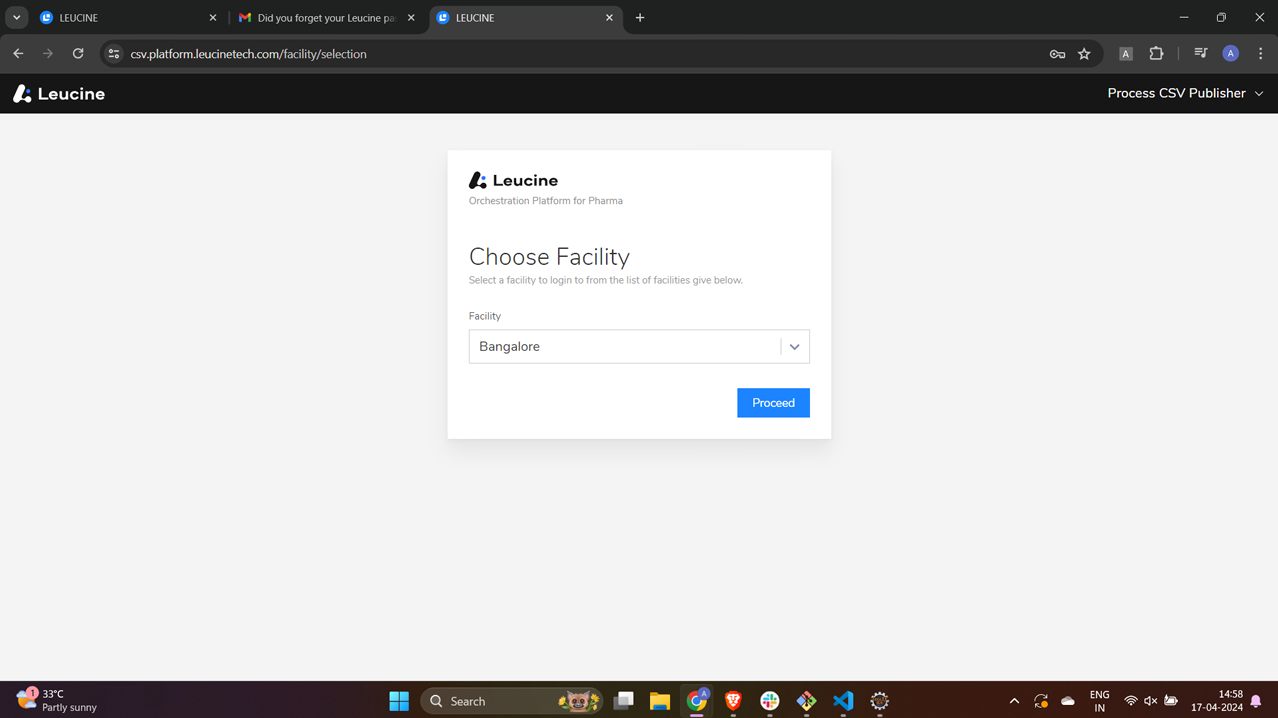
Task: Click the 'Choose Facility' heading
Action: click(x=549, y=257)
